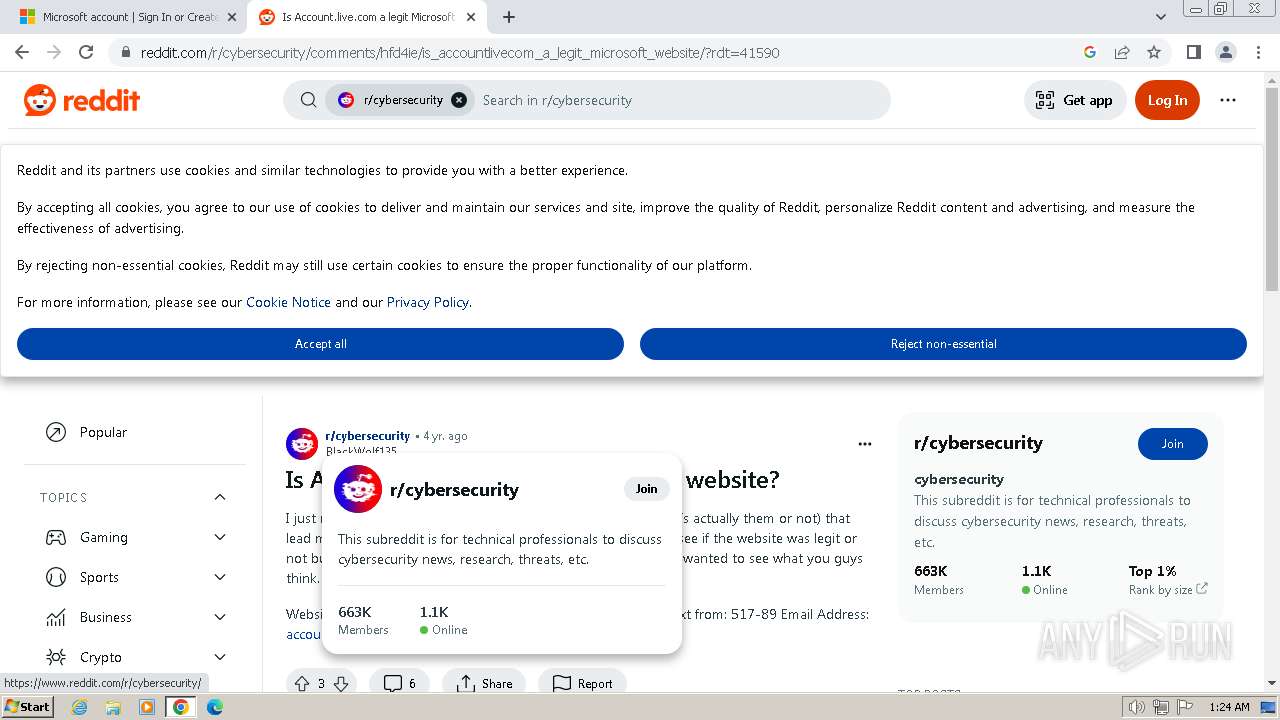Screen dimensions: 1280x720
Task: Open the post's three-dots options menu
Action: (x=865, y=444)
